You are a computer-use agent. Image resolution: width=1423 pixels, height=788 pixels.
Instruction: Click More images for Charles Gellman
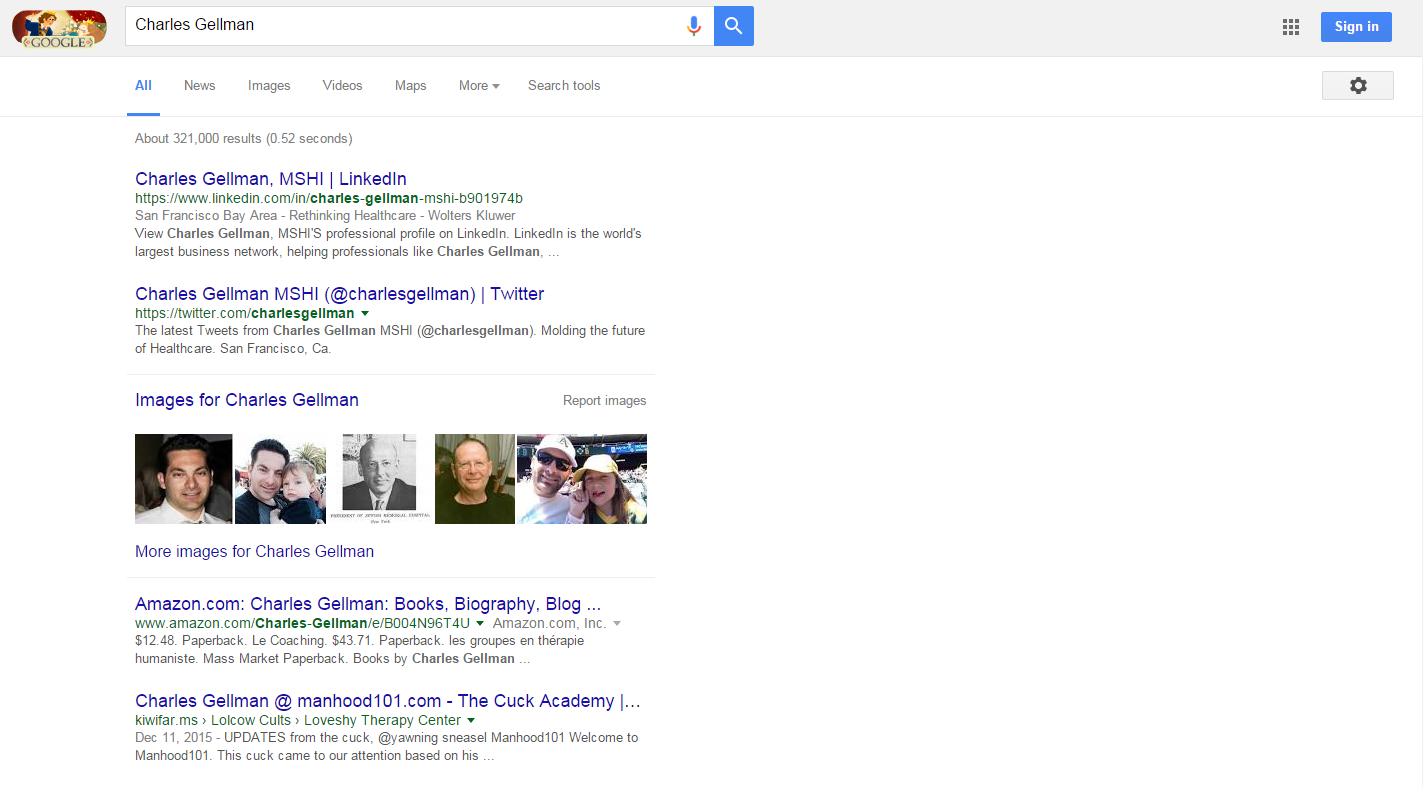[254, 551]
